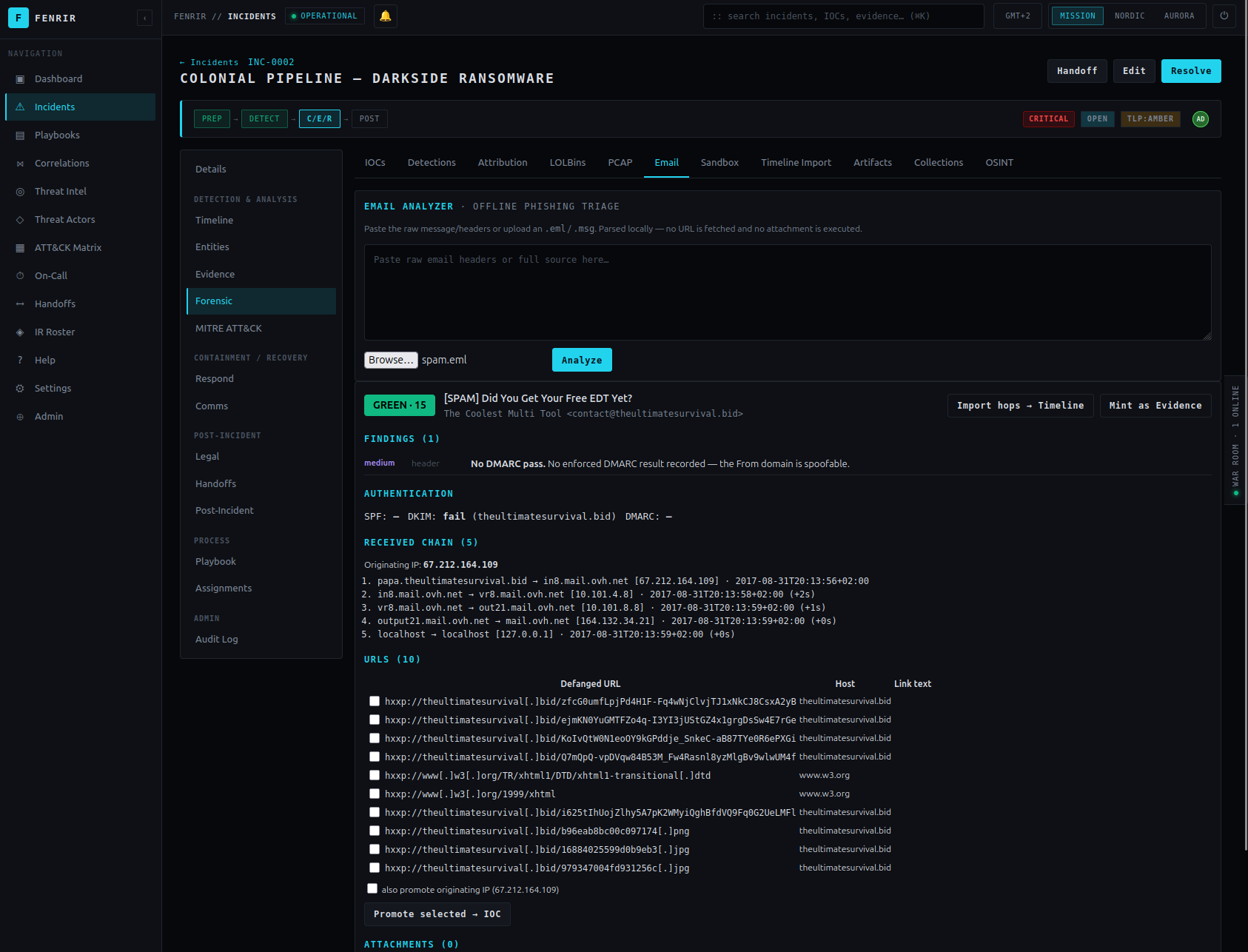Viewport: 1248px width, 952px height.
Task: Open the War Room side panel
Action: [1235, 440]
